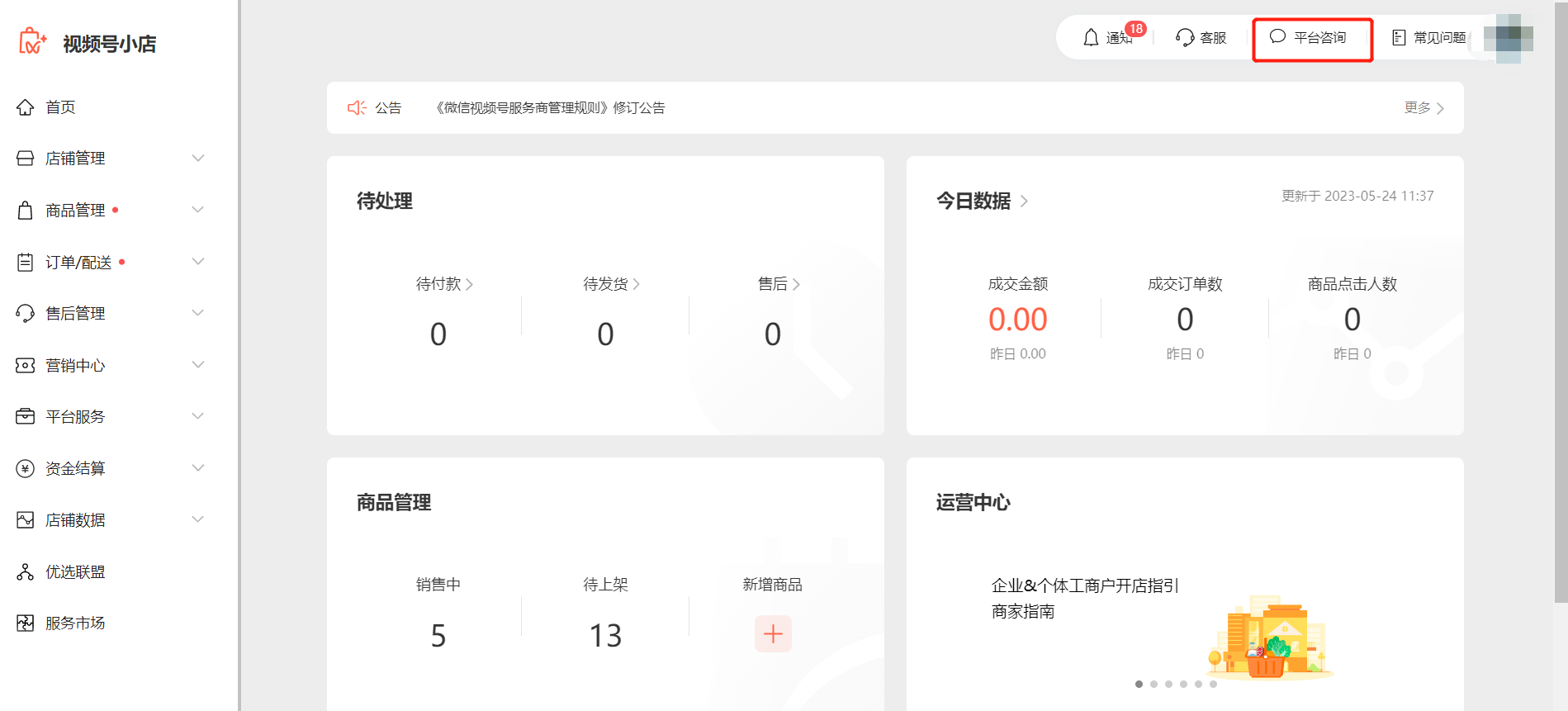Open 营销中心 menu item
This screenshot has height=711, width=1568.
[75, 366]
